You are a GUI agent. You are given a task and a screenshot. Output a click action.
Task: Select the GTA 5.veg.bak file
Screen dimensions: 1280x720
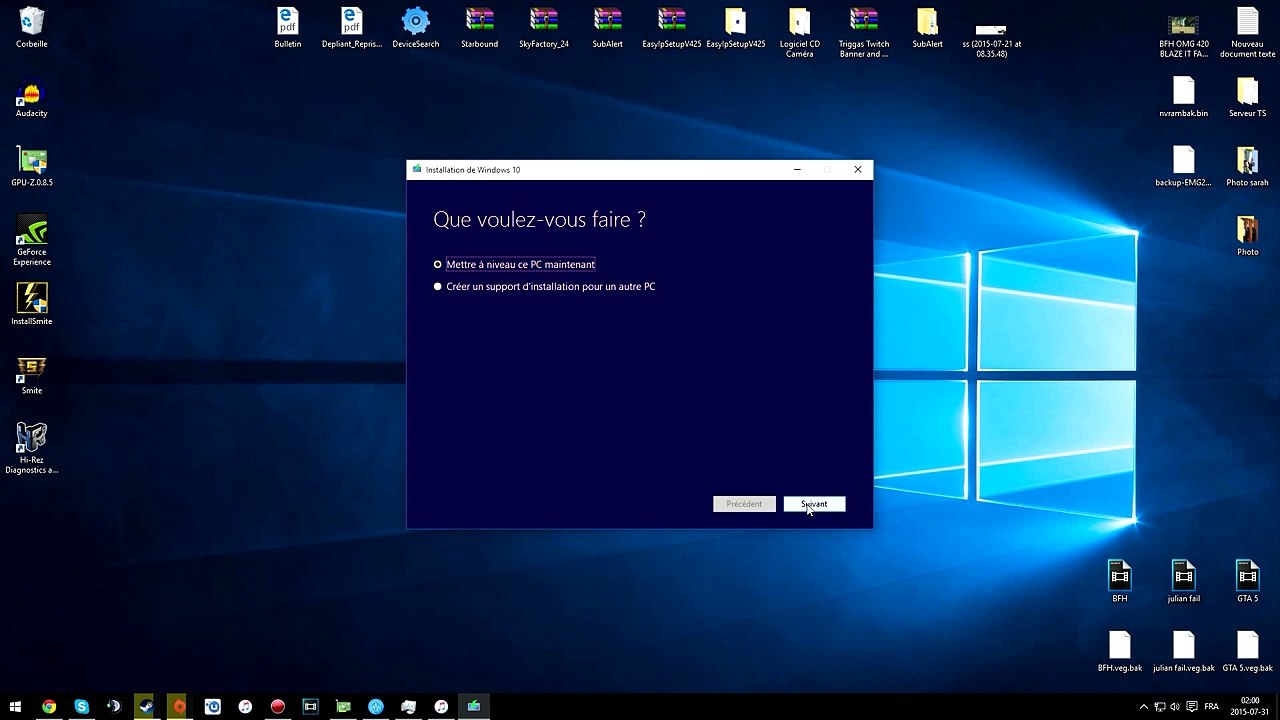(x=1248, y=652)
